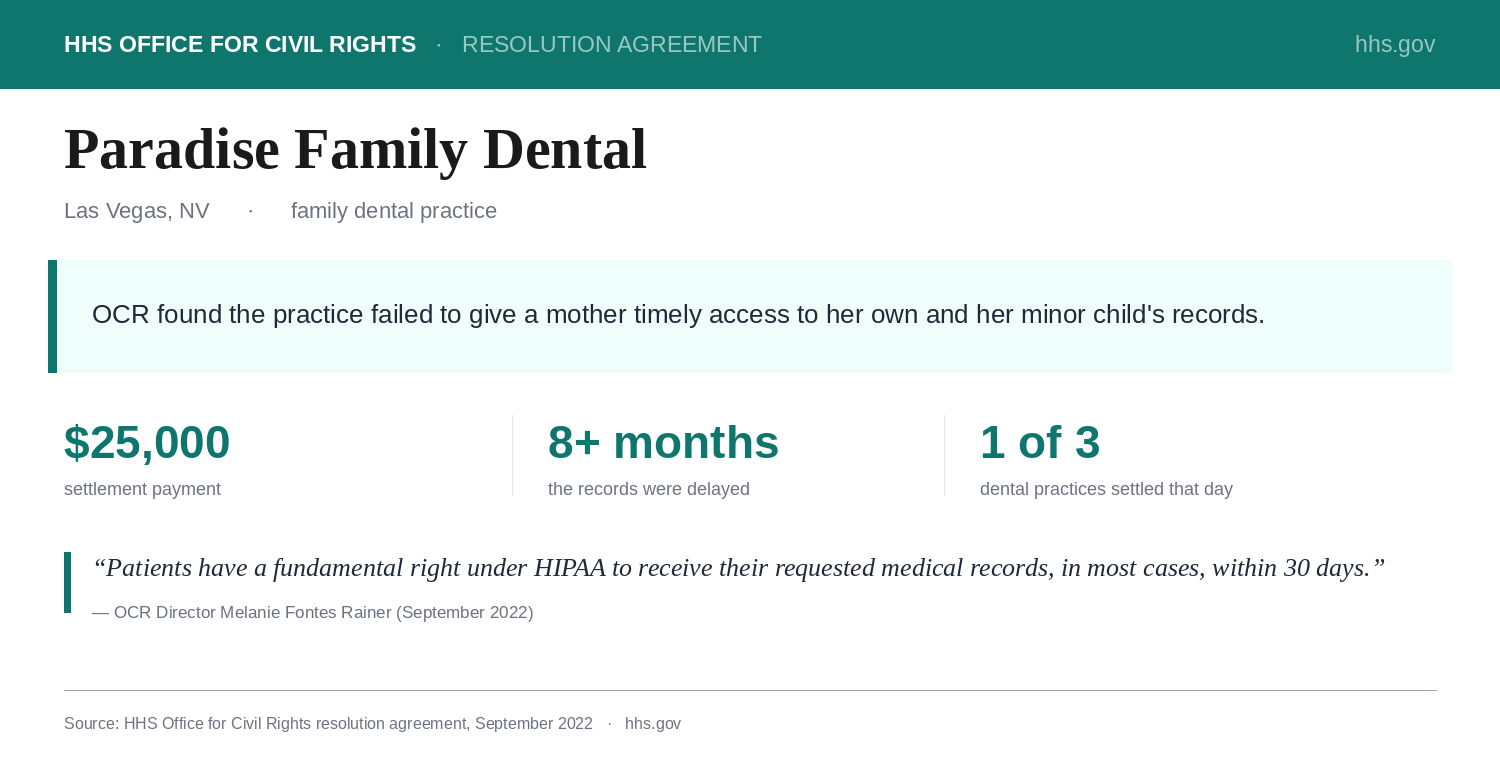Click the Las Vegas, NV location text
The height and width of the screenshot is (760, 1500).
[x=137, y=211]
